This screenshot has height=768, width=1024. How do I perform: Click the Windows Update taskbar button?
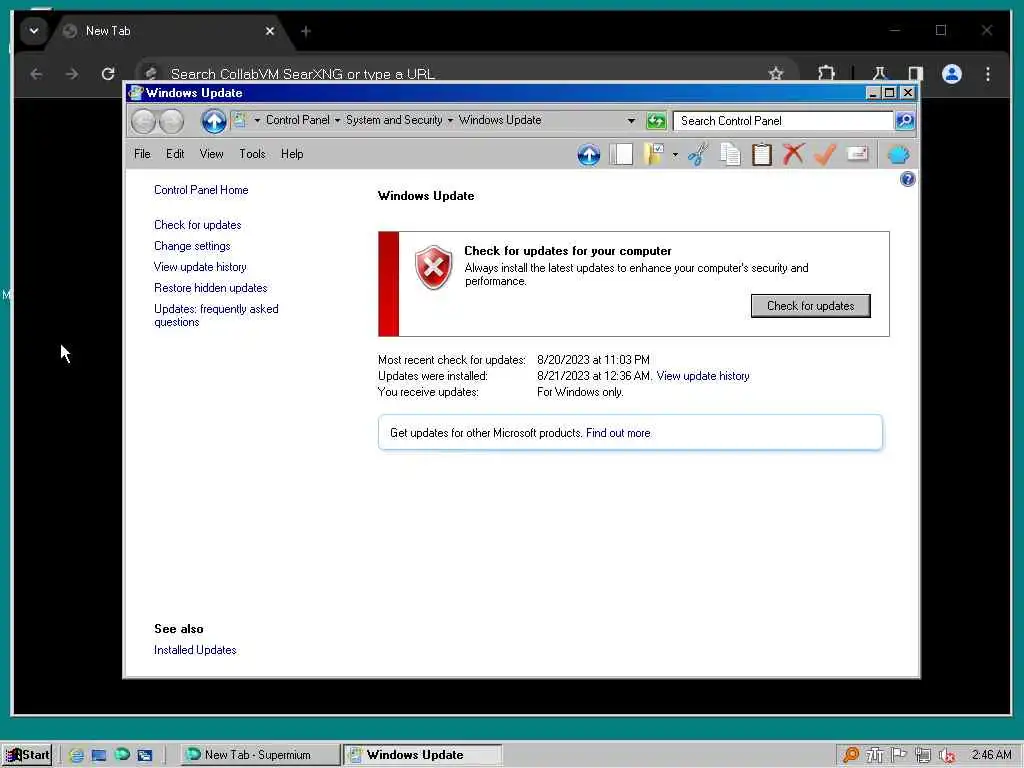[x=423, y=755]
